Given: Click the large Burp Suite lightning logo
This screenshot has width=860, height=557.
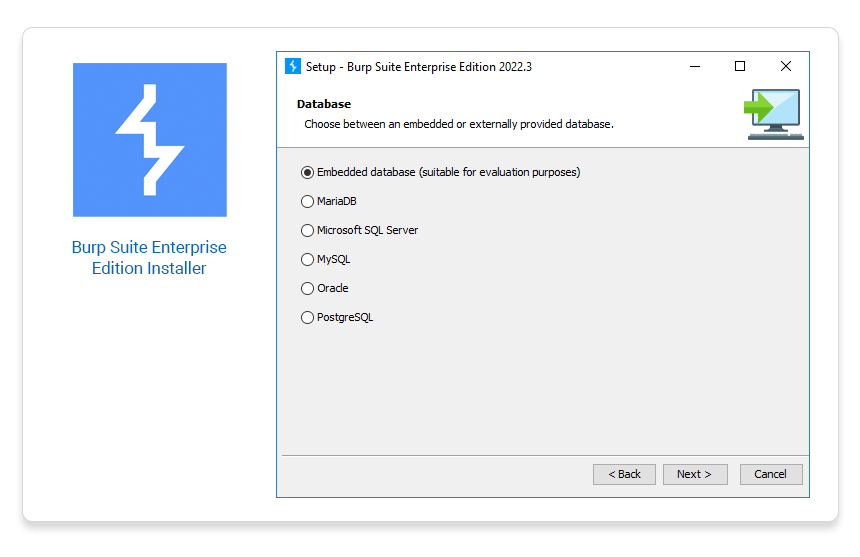Looking at the screenshot, I should [150, 140].
